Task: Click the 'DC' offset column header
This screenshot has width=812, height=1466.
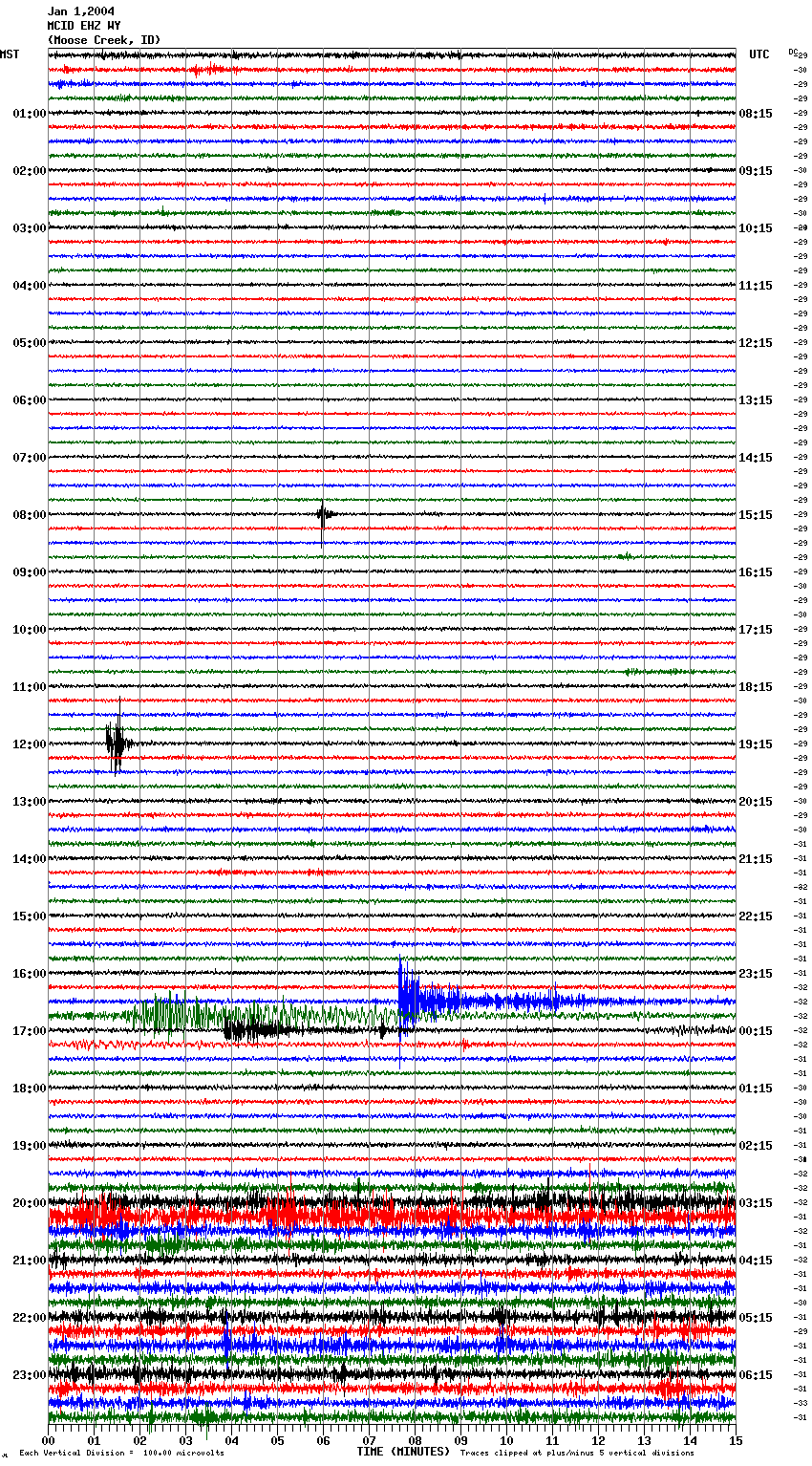Action: (x=793, y=52)
